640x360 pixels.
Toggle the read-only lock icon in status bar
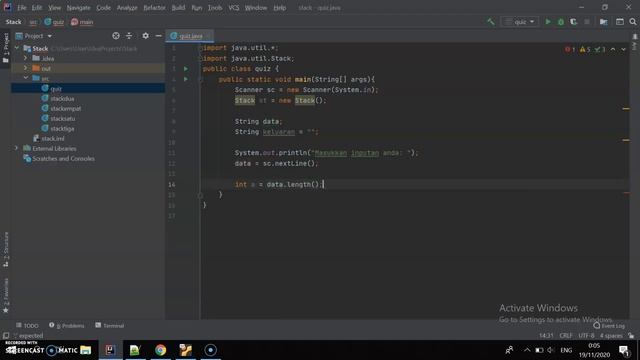[x=631, y=336]
